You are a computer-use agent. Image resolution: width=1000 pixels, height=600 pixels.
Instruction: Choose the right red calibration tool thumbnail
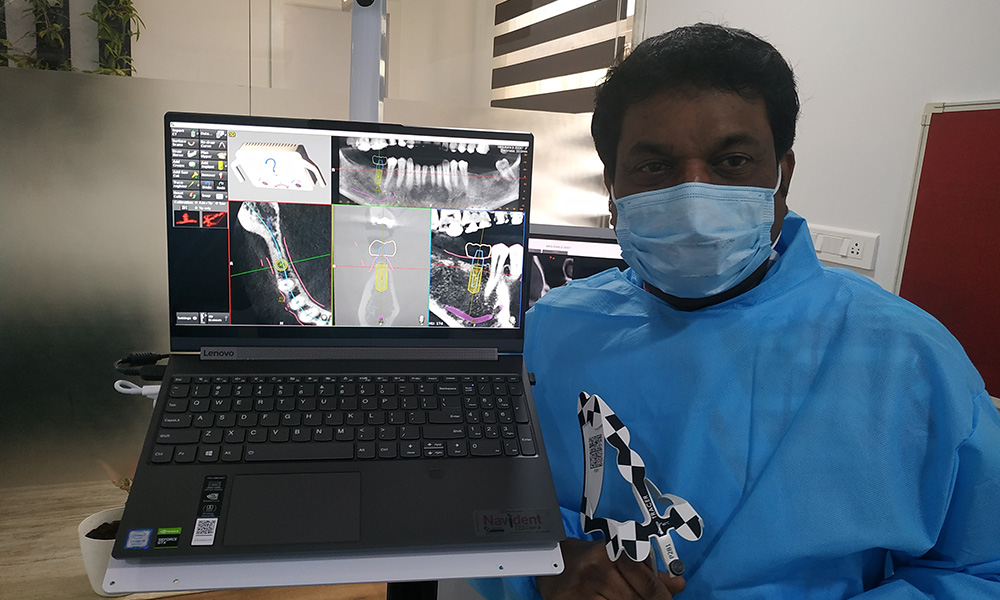coord(215,219)
